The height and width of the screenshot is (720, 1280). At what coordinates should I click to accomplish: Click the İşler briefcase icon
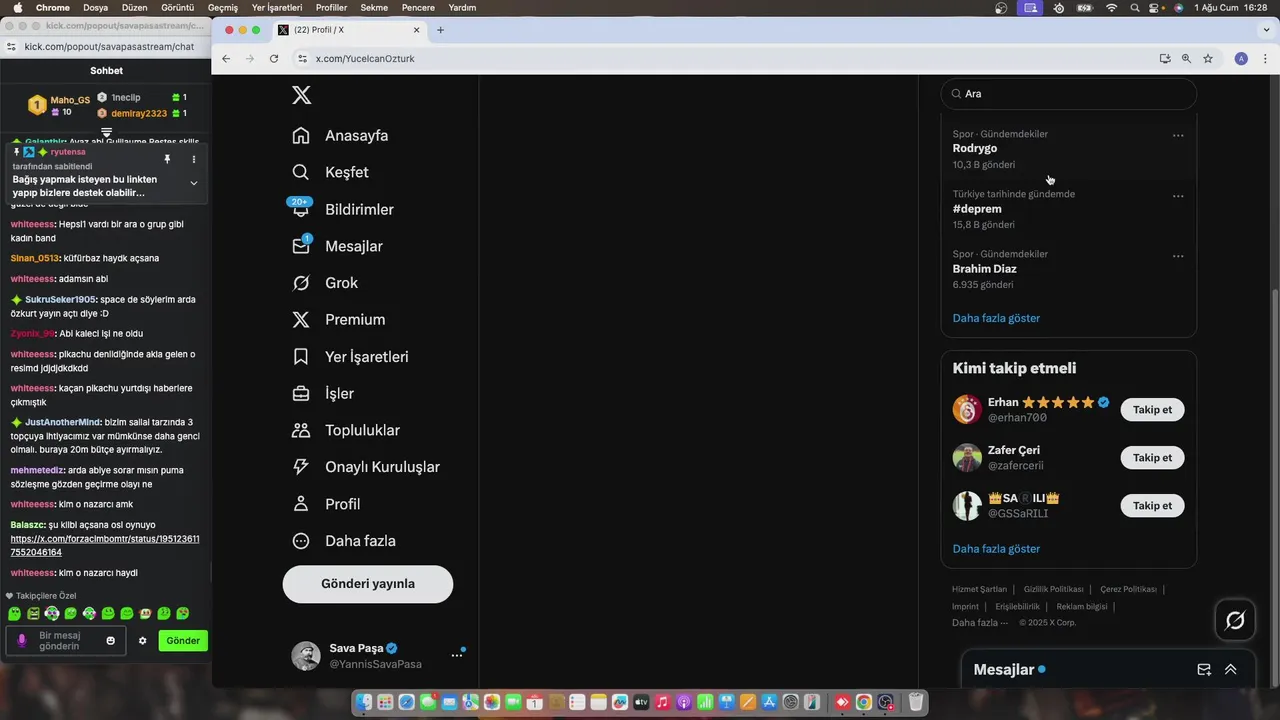[x=301, y=393]
